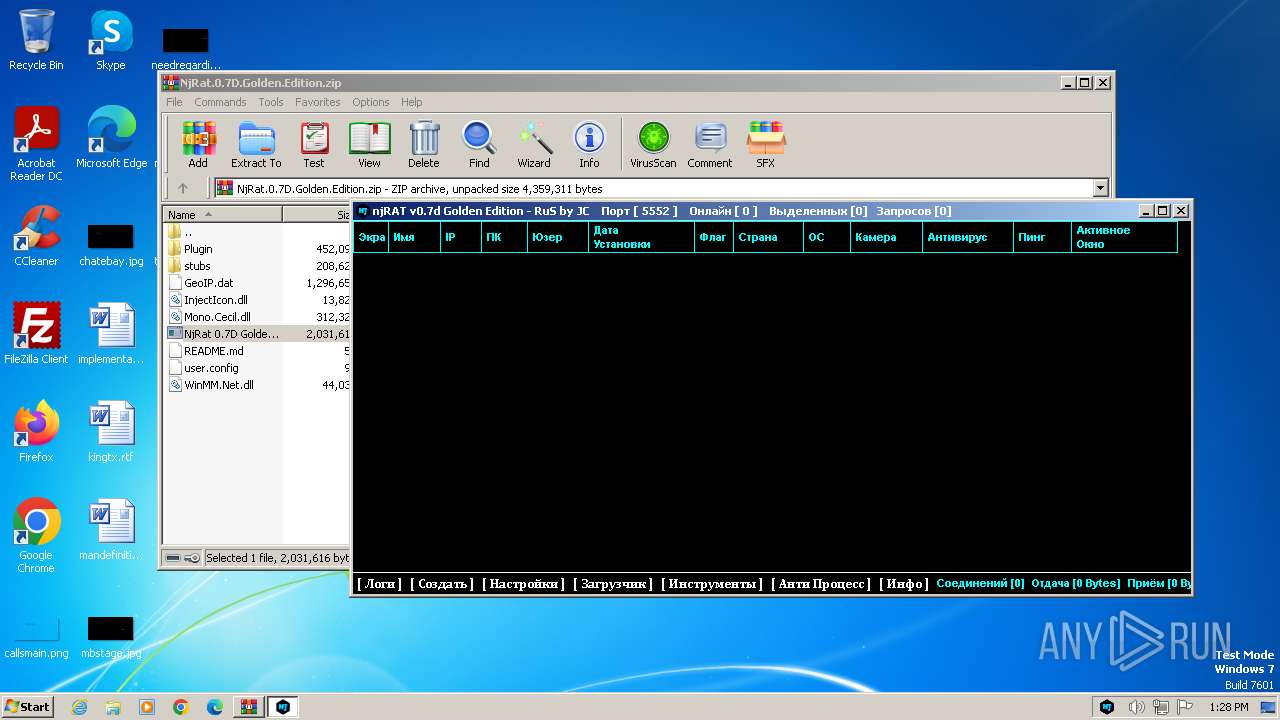The height and width of the screenshot is (720, 1280).
Task: Open Firefox desktop shortcut
Action: click(36, 432)
